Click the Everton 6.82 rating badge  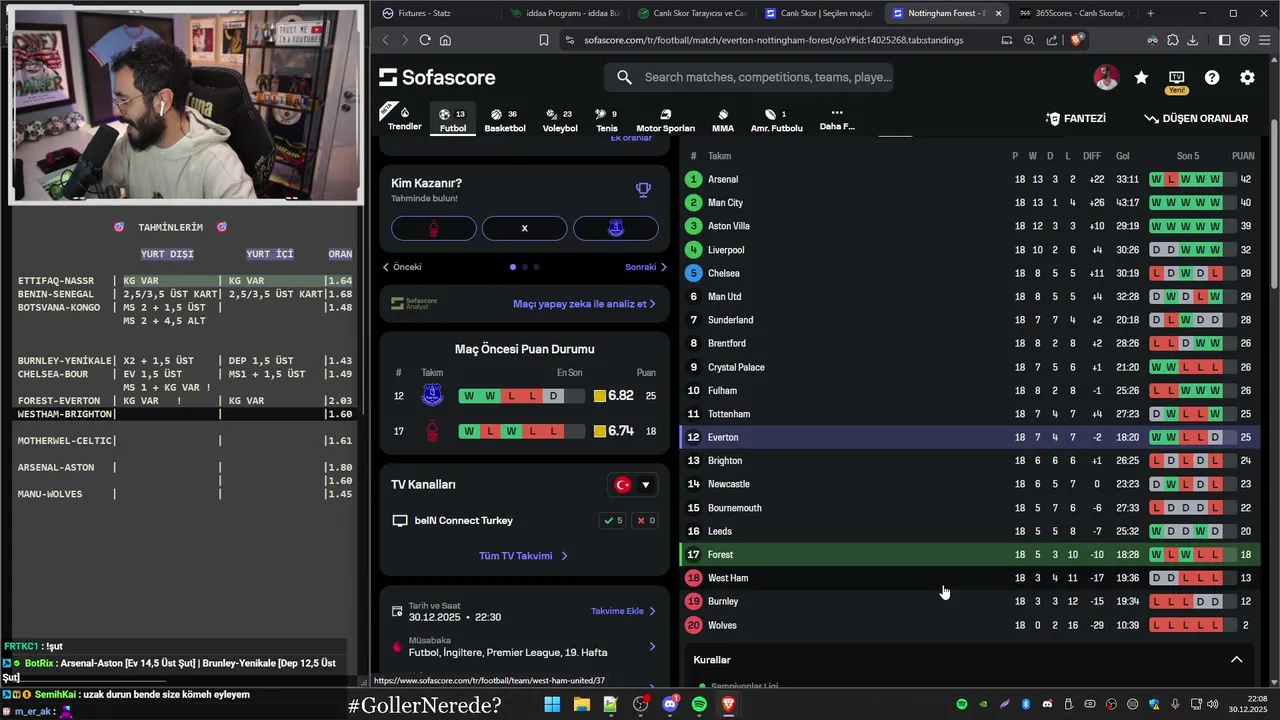point(614,396)
